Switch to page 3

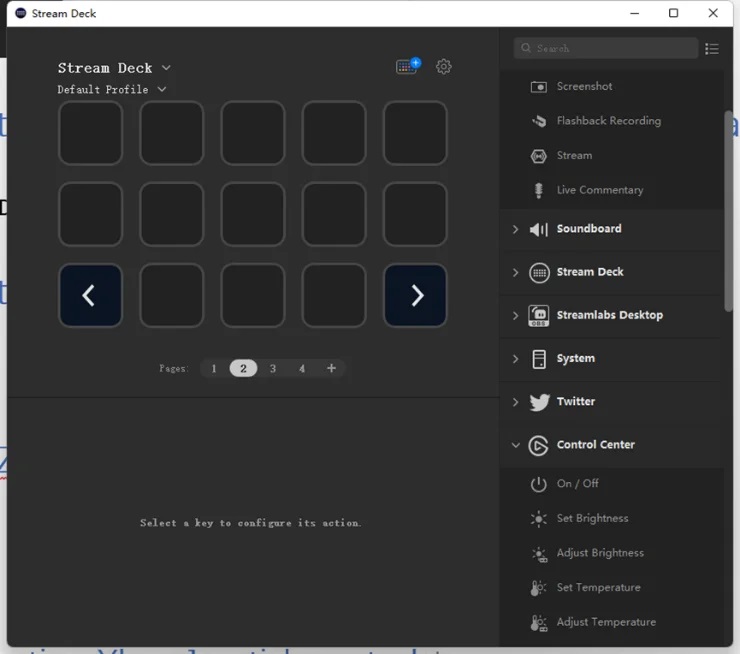coord(273,369)
